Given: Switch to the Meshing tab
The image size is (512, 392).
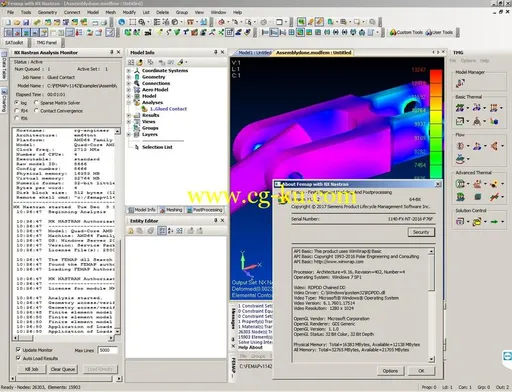Looking at the screenshot, I should [x=171, y=210].
